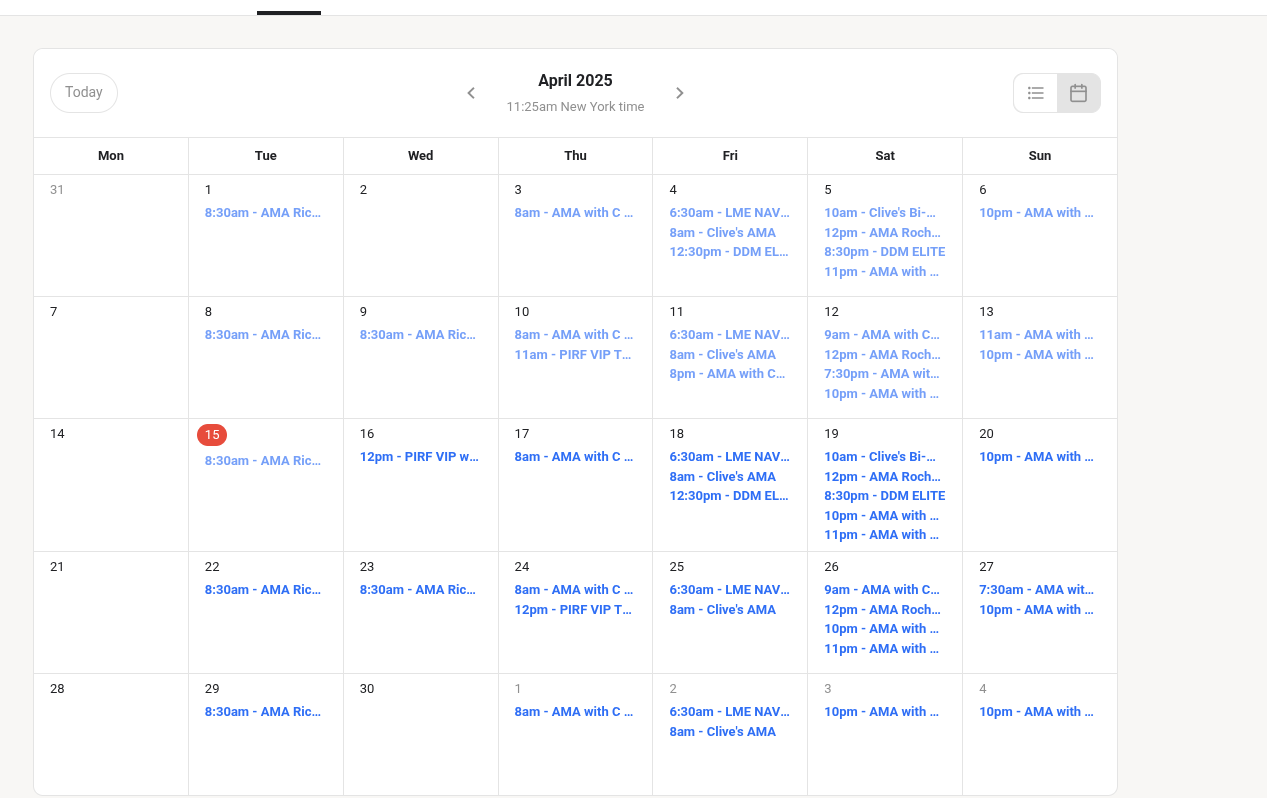Switch to list view icon
This screenshot has width=1267, height=798.
(x=1036, y=93)
